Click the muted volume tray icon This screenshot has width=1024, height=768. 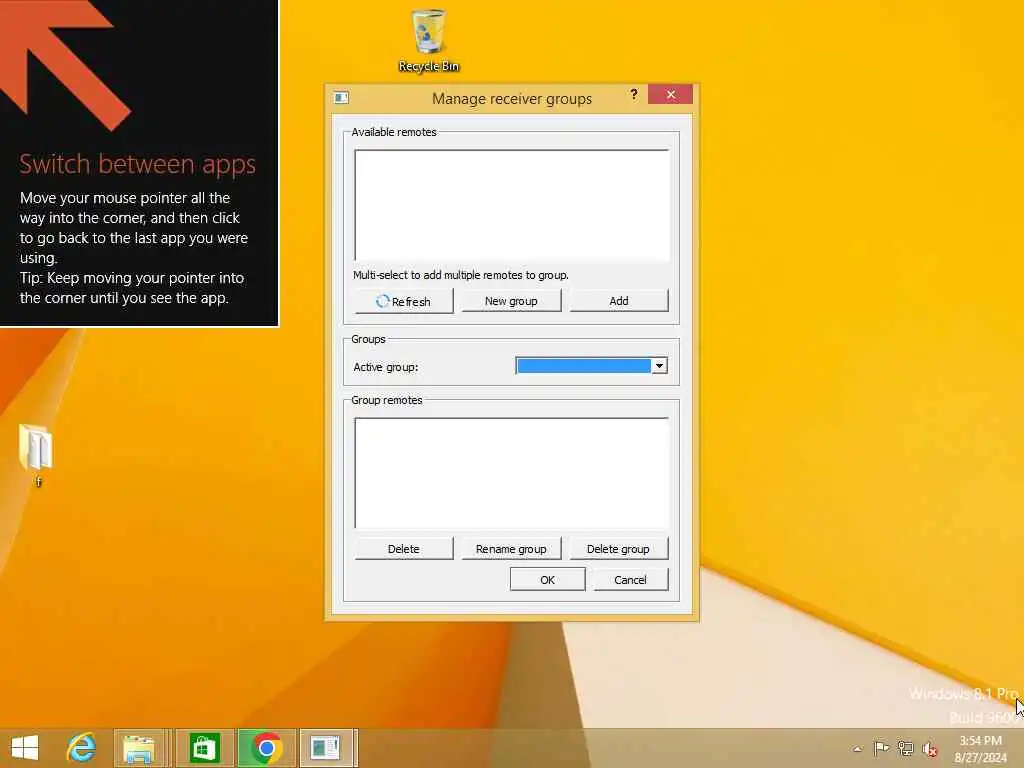[x=929, y=748]
